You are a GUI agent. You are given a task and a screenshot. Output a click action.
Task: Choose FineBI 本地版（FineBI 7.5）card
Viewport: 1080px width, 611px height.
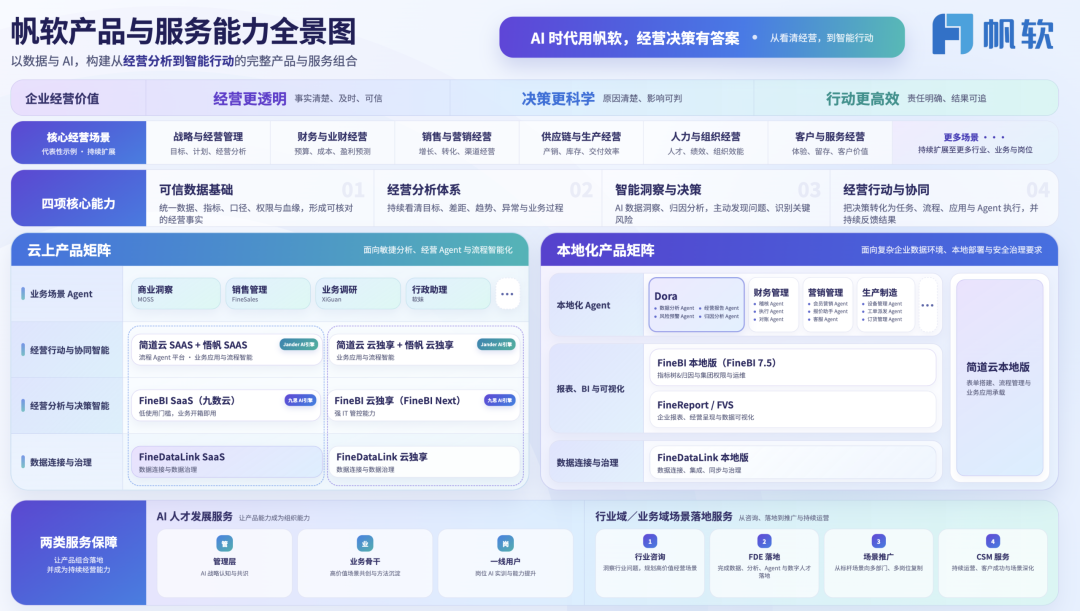point(792,367)
